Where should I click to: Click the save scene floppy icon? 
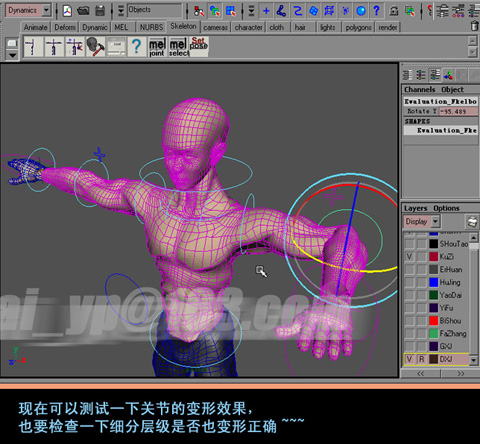click(100, 11)
